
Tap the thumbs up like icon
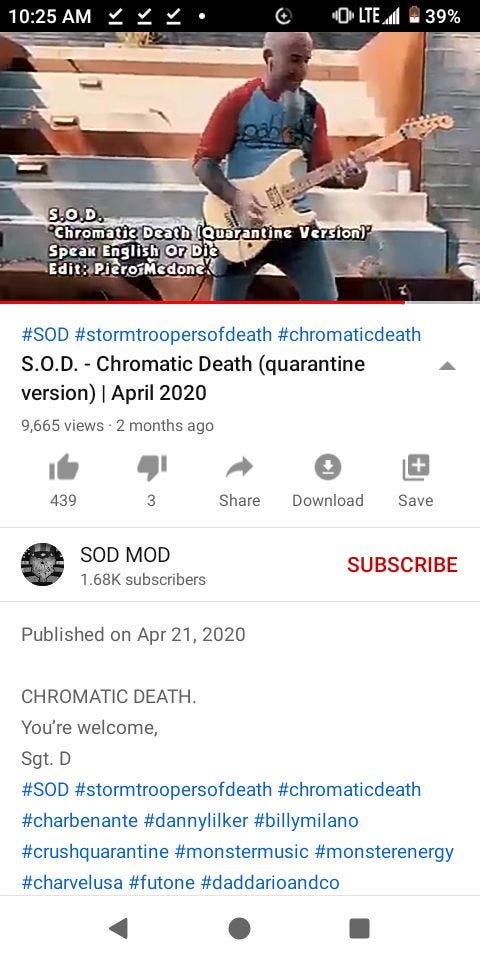click(64, 469)
